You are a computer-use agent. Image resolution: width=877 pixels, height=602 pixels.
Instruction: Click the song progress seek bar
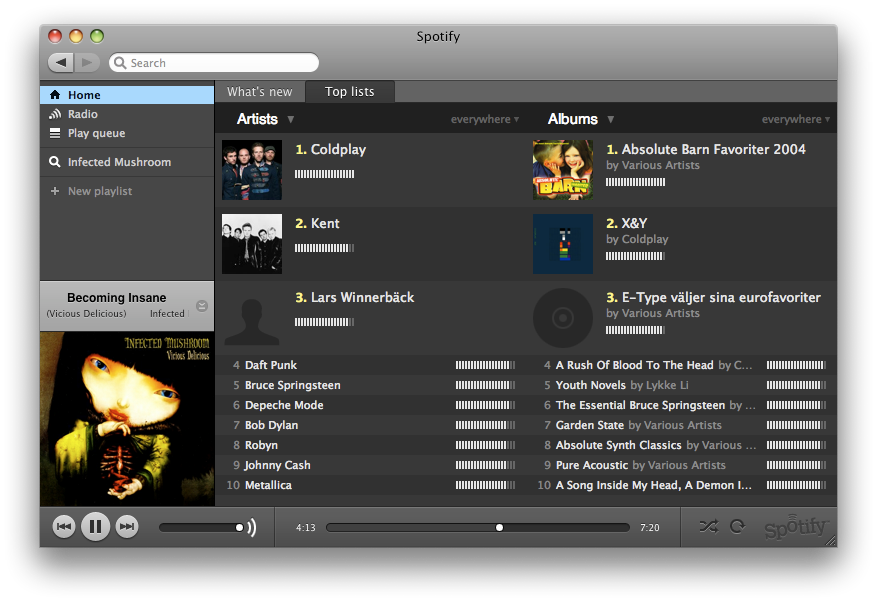click(x=478, y=527)
